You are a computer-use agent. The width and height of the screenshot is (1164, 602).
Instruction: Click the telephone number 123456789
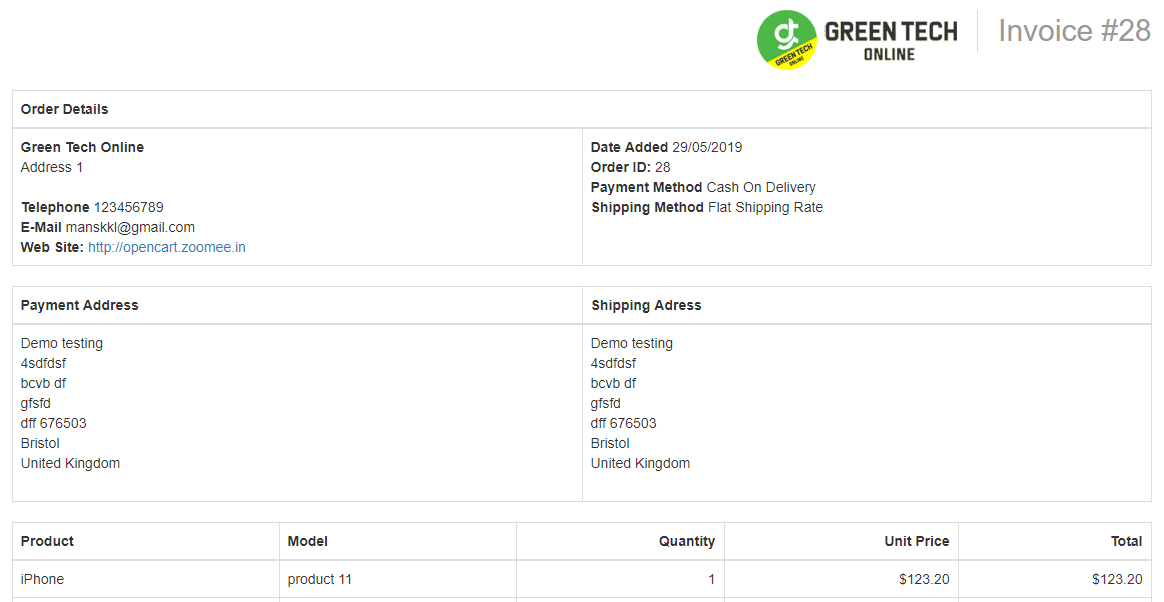(128, 207)
